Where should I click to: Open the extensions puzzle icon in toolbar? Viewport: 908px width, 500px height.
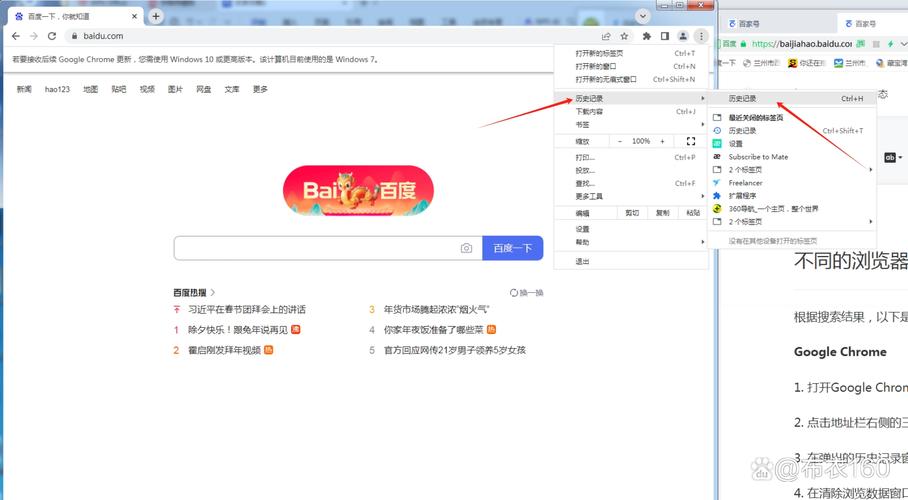(647, 36)
